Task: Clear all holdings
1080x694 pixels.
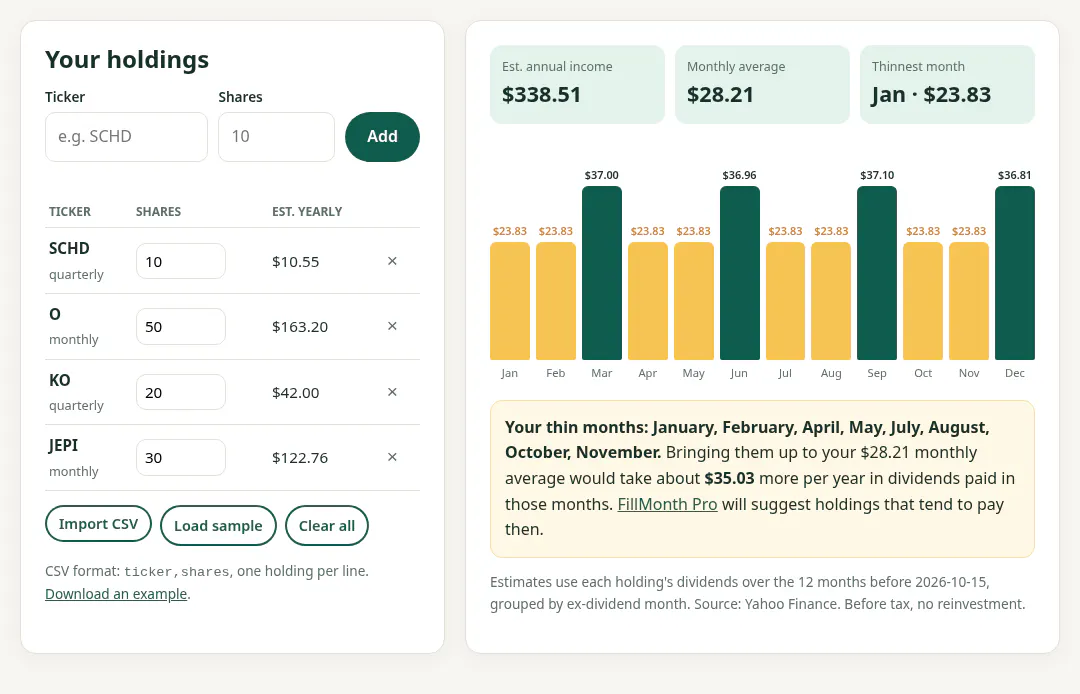Action: 326,525
